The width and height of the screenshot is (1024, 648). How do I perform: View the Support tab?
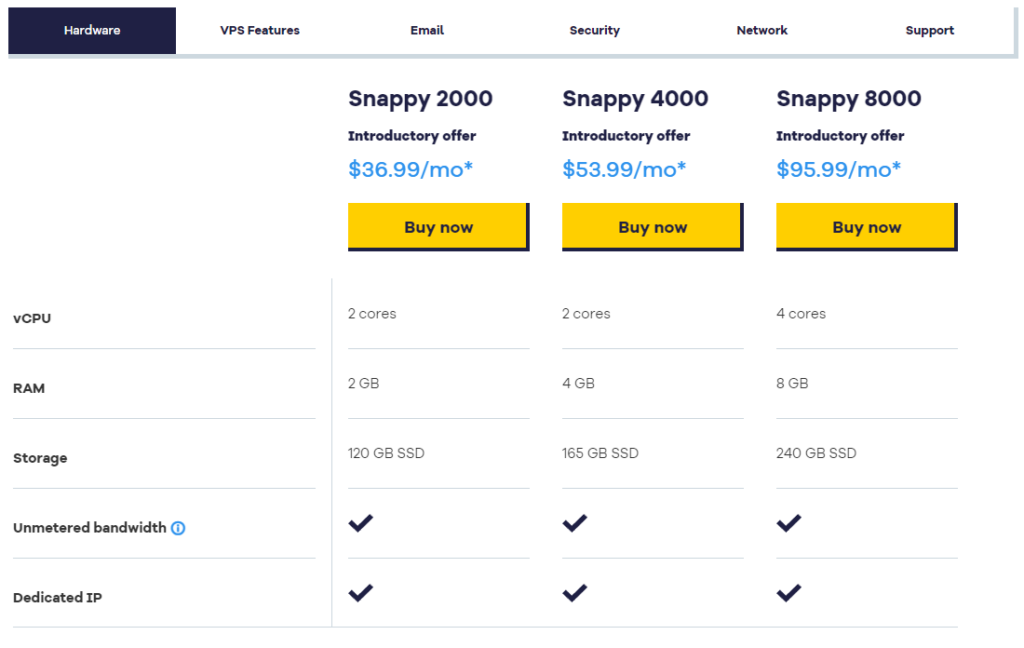tap(930, 31)
